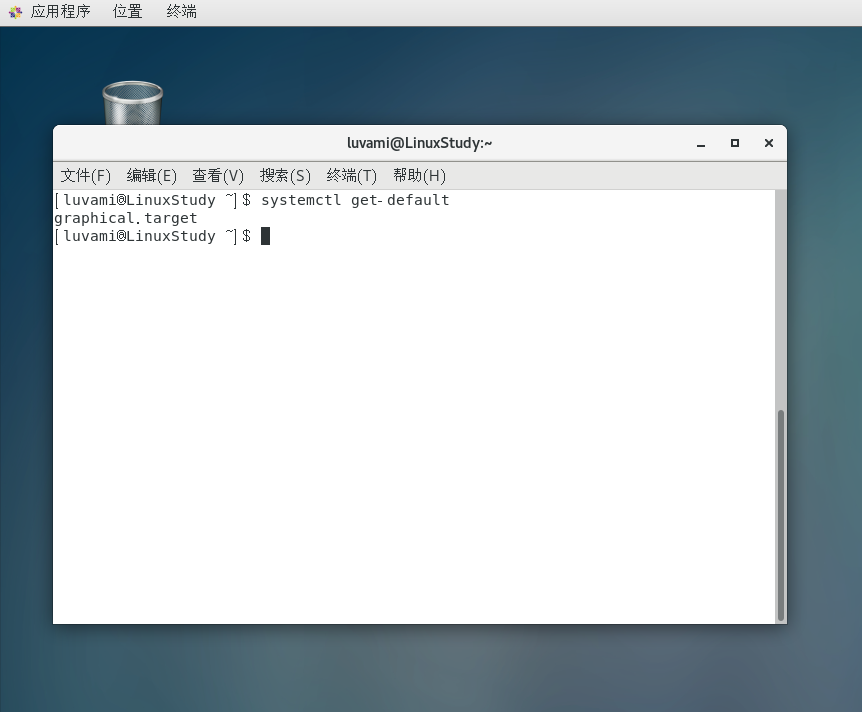862x712 pixels.
Task: Open the 终端(T) menu in the terminal window
Action: coord(351,175)
